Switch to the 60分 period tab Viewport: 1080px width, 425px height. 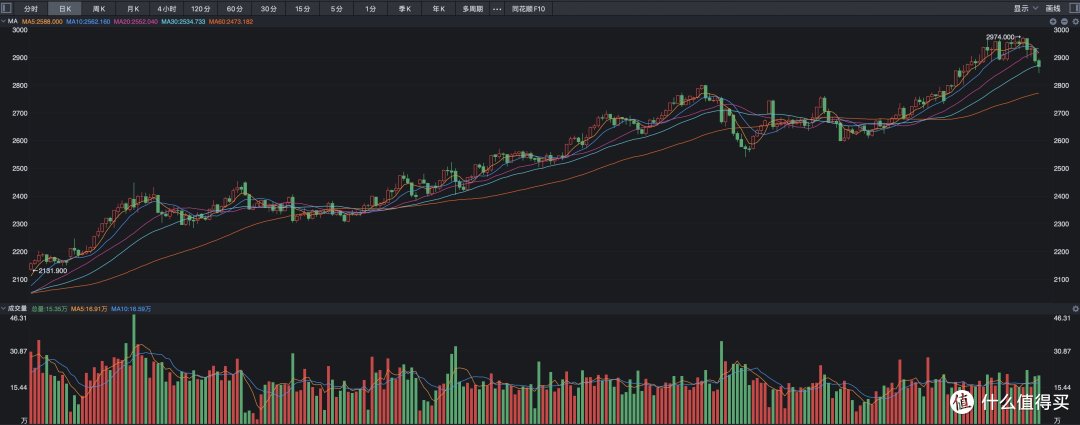pos(235,9)
